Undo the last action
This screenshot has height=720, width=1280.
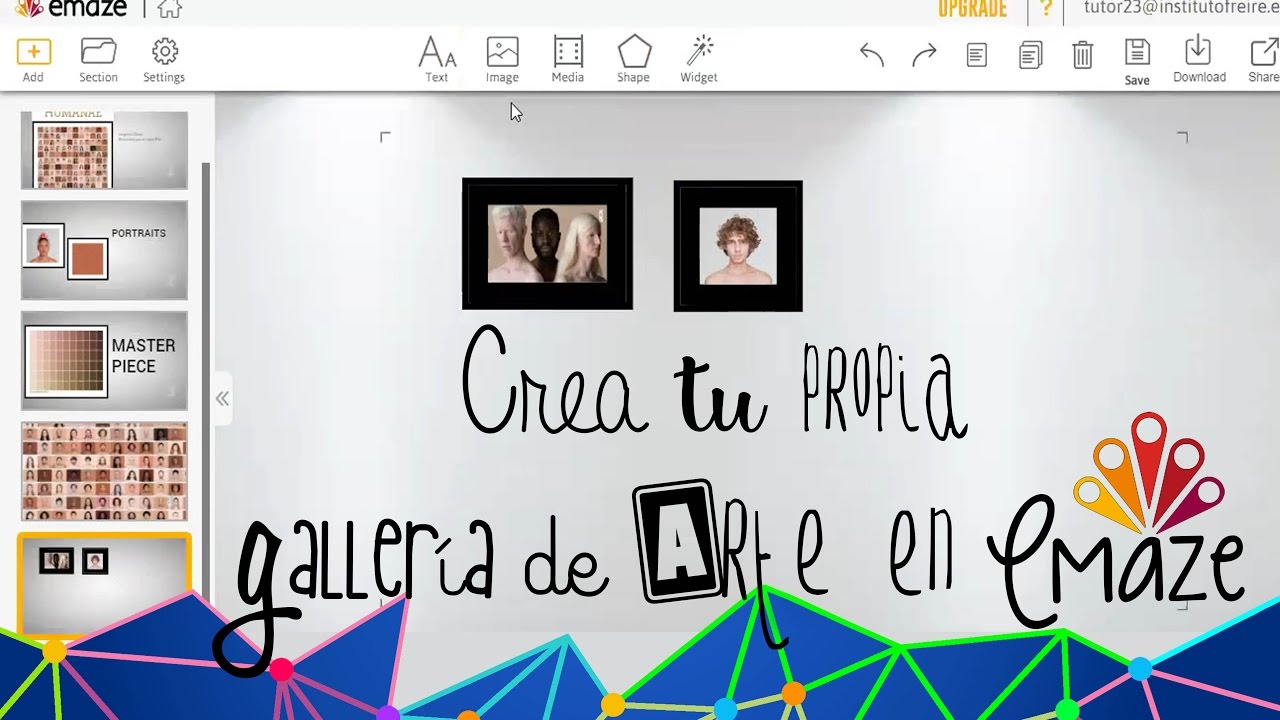tap(872, 55)
